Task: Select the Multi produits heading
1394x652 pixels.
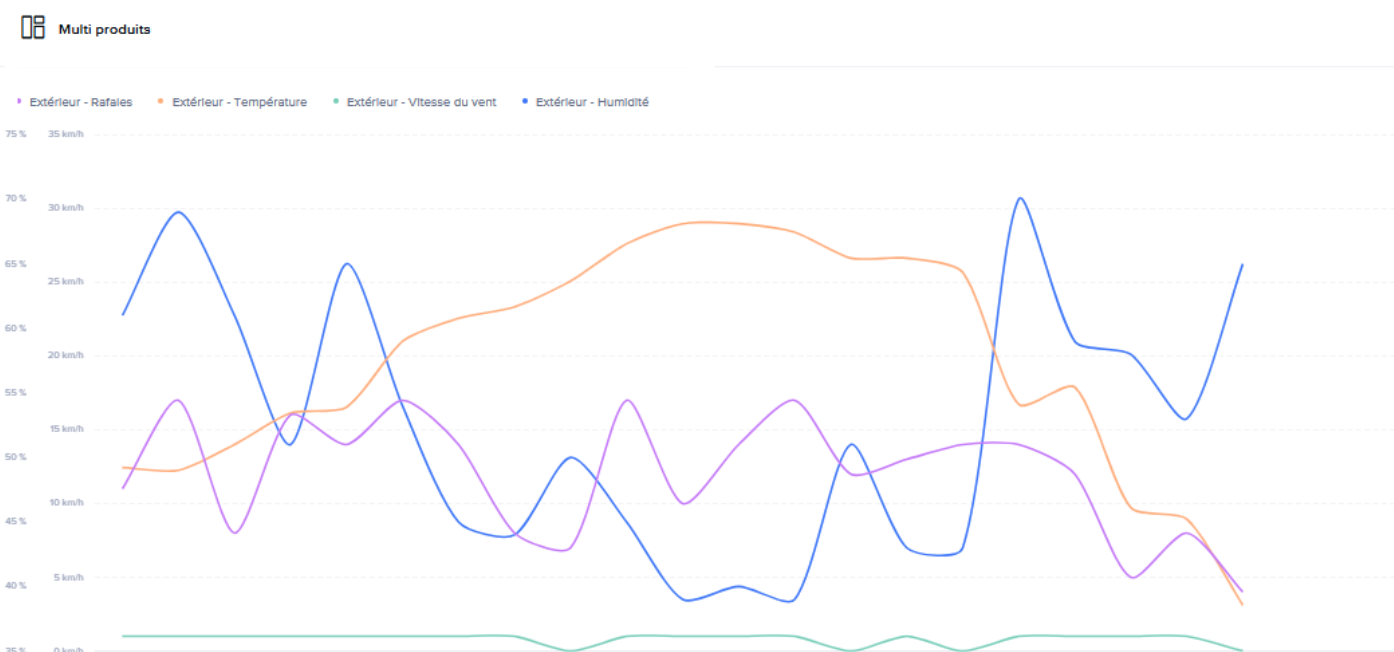Action: tap(104, 29)
